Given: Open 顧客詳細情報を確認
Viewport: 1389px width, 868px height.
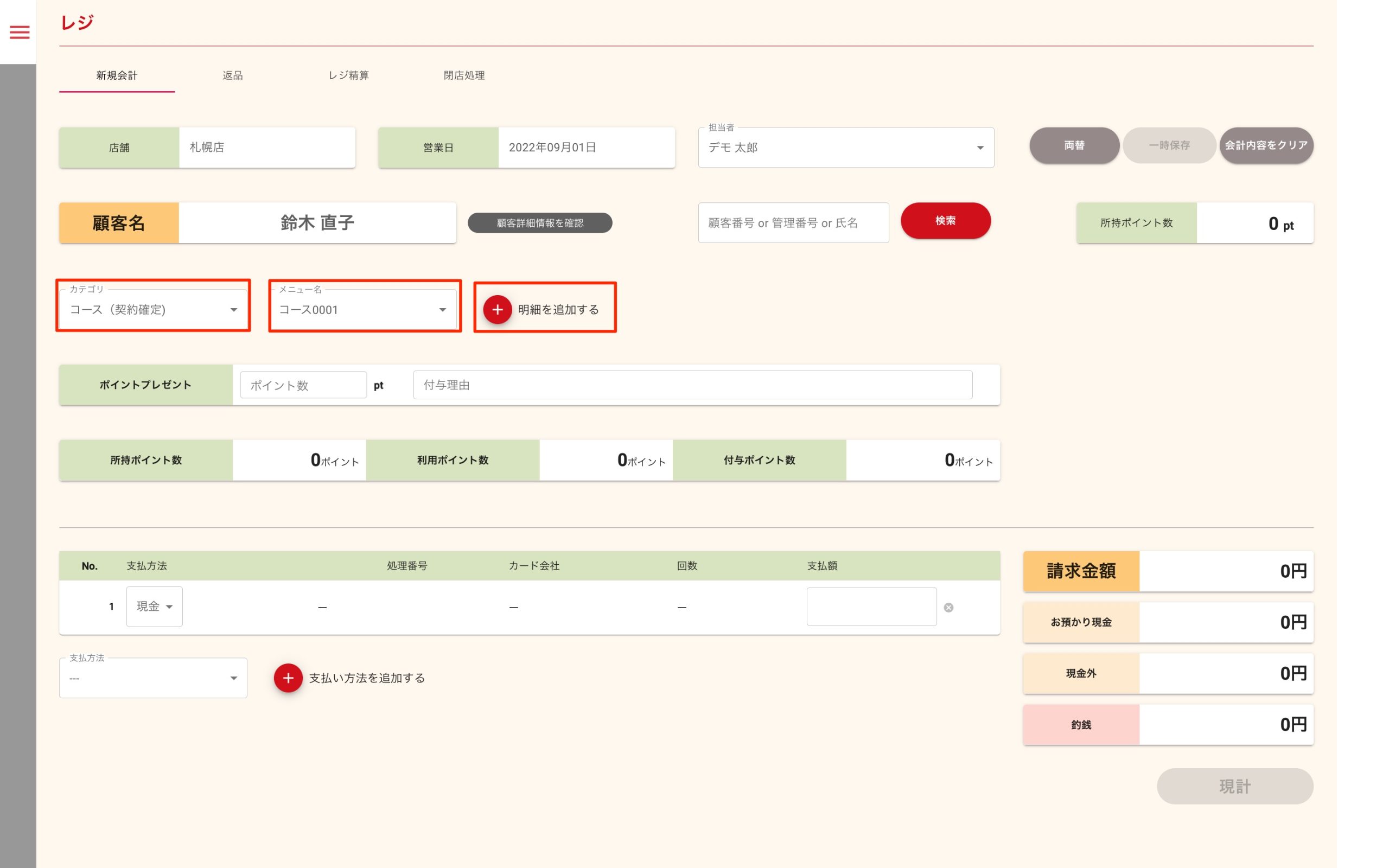Looking at the screenshot, I should coord(539,223).
